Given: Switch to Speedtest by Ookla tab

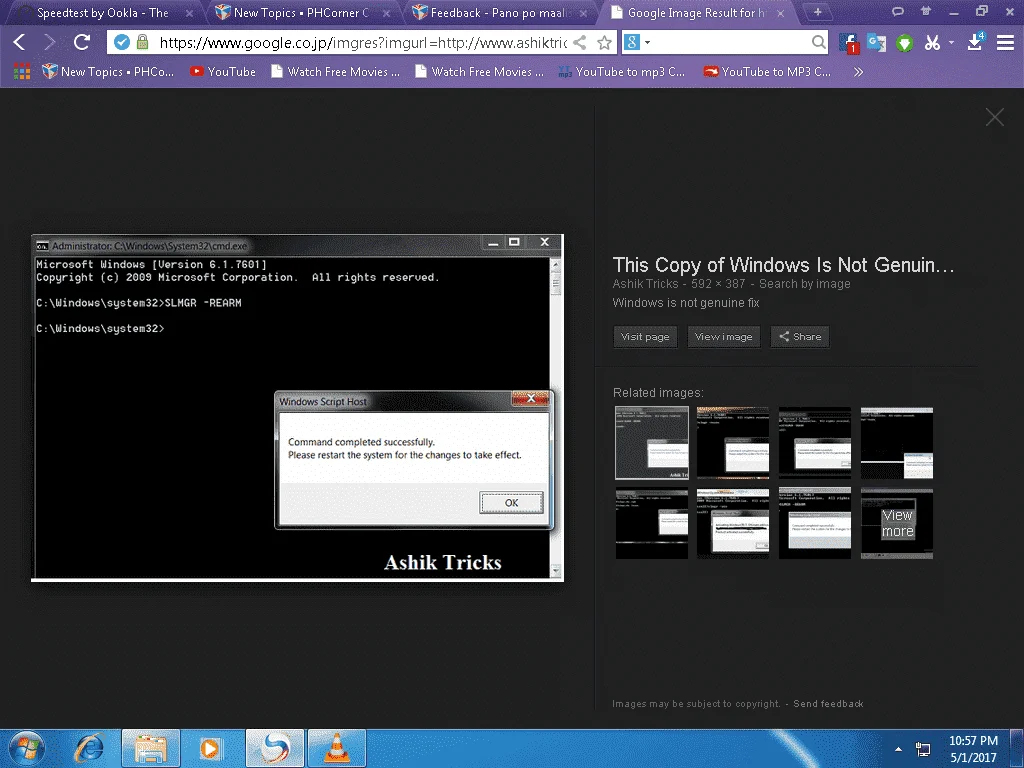Looking at the screenshot, I should point(103,12).
